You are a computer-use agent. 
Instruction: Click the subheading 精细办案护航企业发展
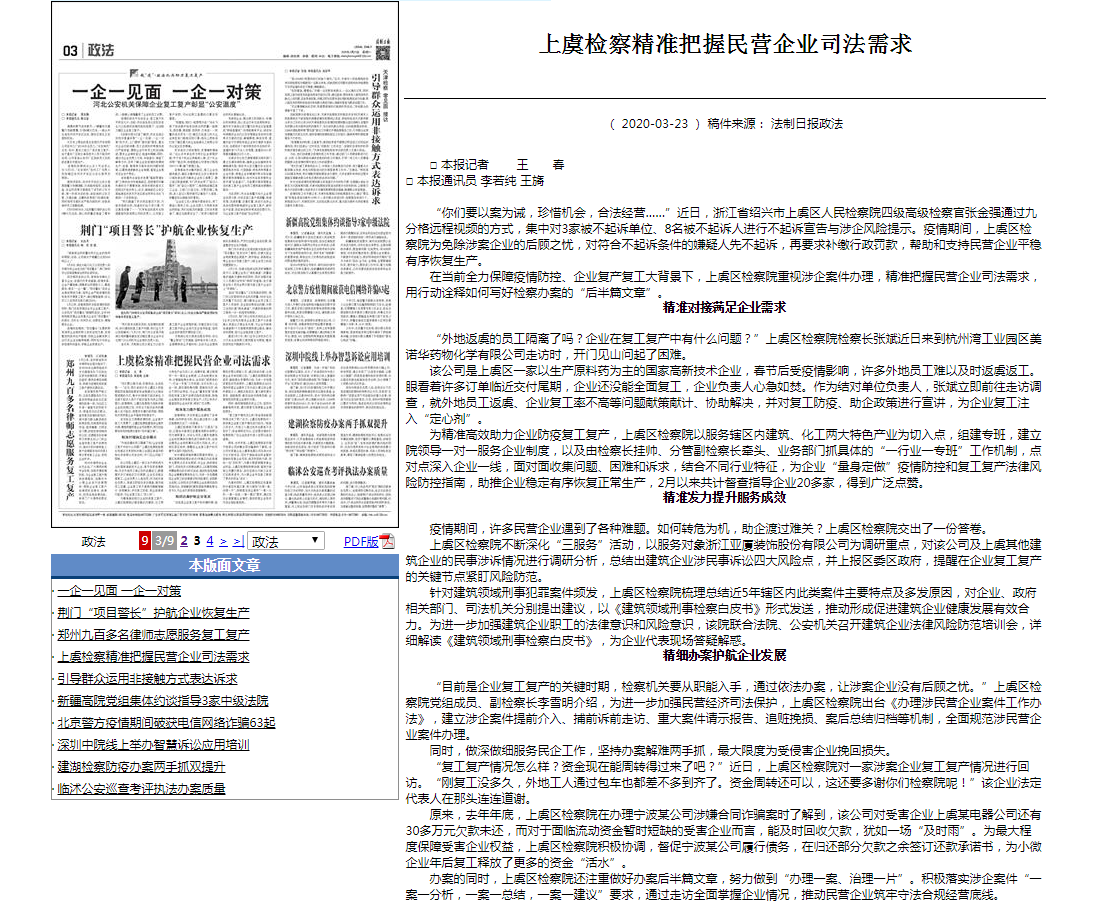point(724,656)
